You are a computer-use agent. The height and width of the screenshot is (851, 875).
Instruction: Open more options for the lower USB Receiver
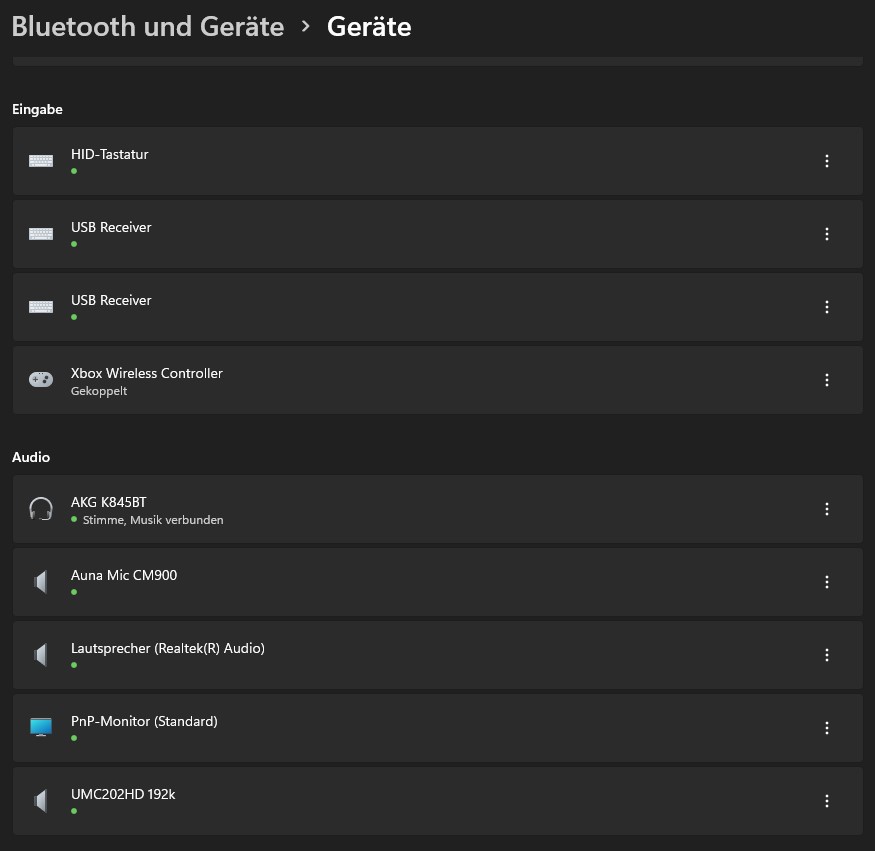827,307
